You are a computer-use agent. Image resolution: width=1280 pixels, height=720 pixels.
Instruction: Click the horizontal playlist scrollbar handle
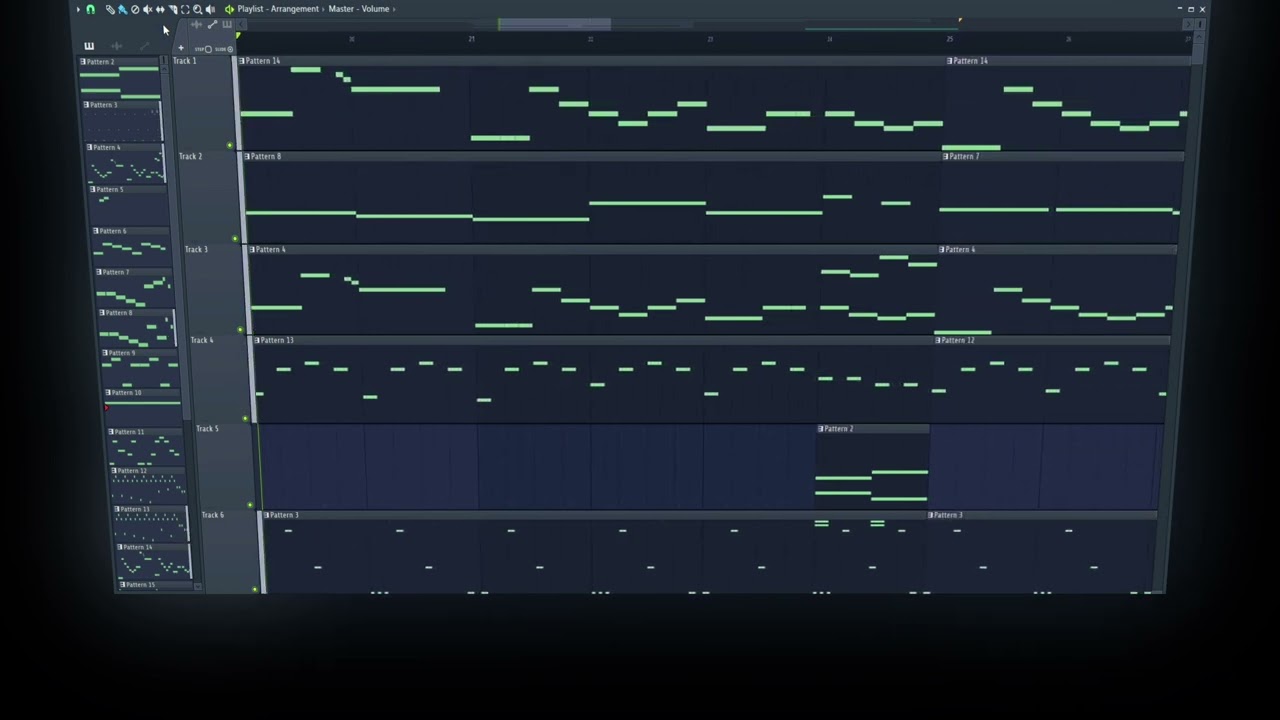pyautogui.click(x=555, y=24)
